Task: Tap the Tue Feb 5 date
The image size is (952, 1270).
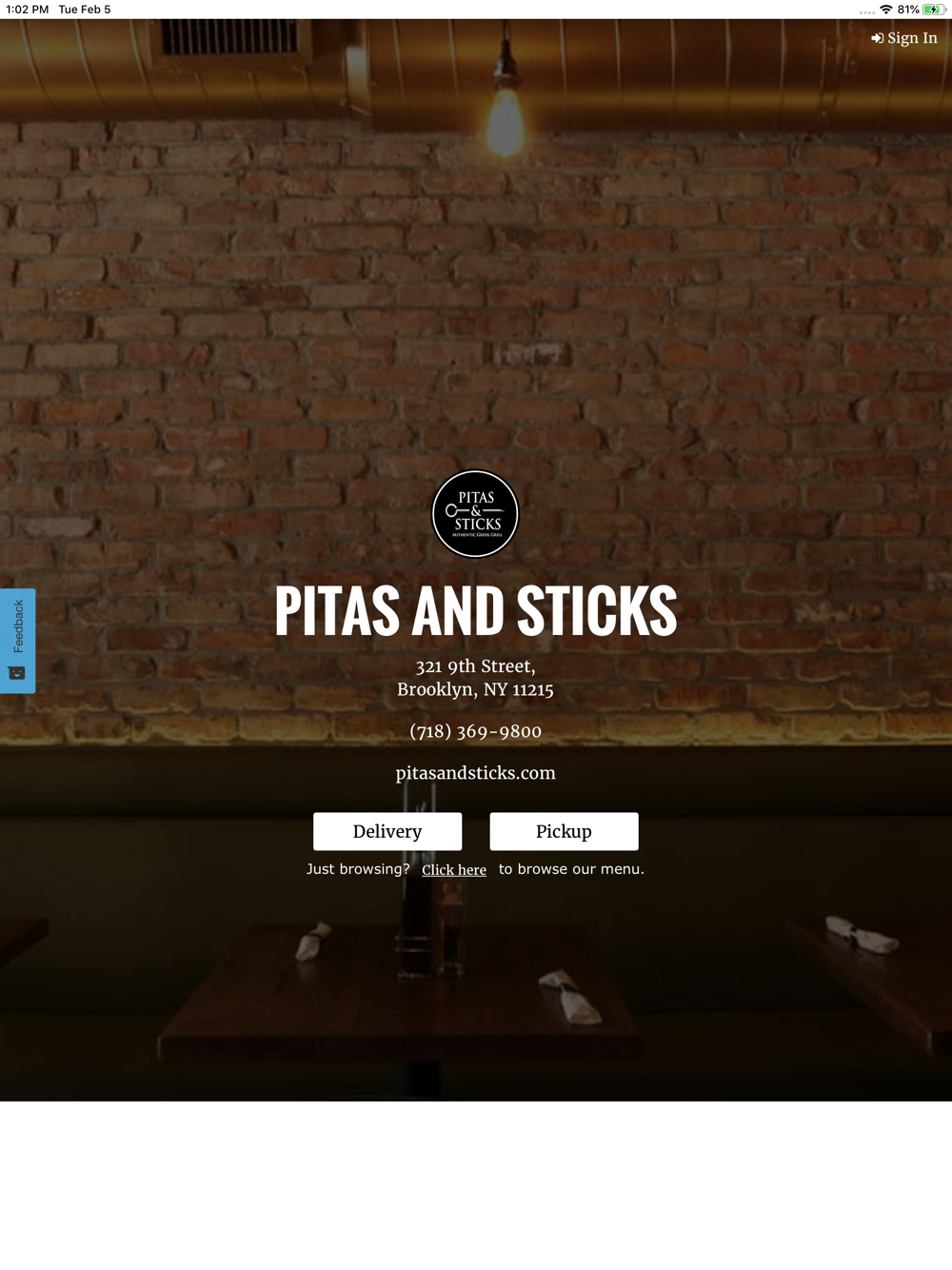Action: [85, 10]
